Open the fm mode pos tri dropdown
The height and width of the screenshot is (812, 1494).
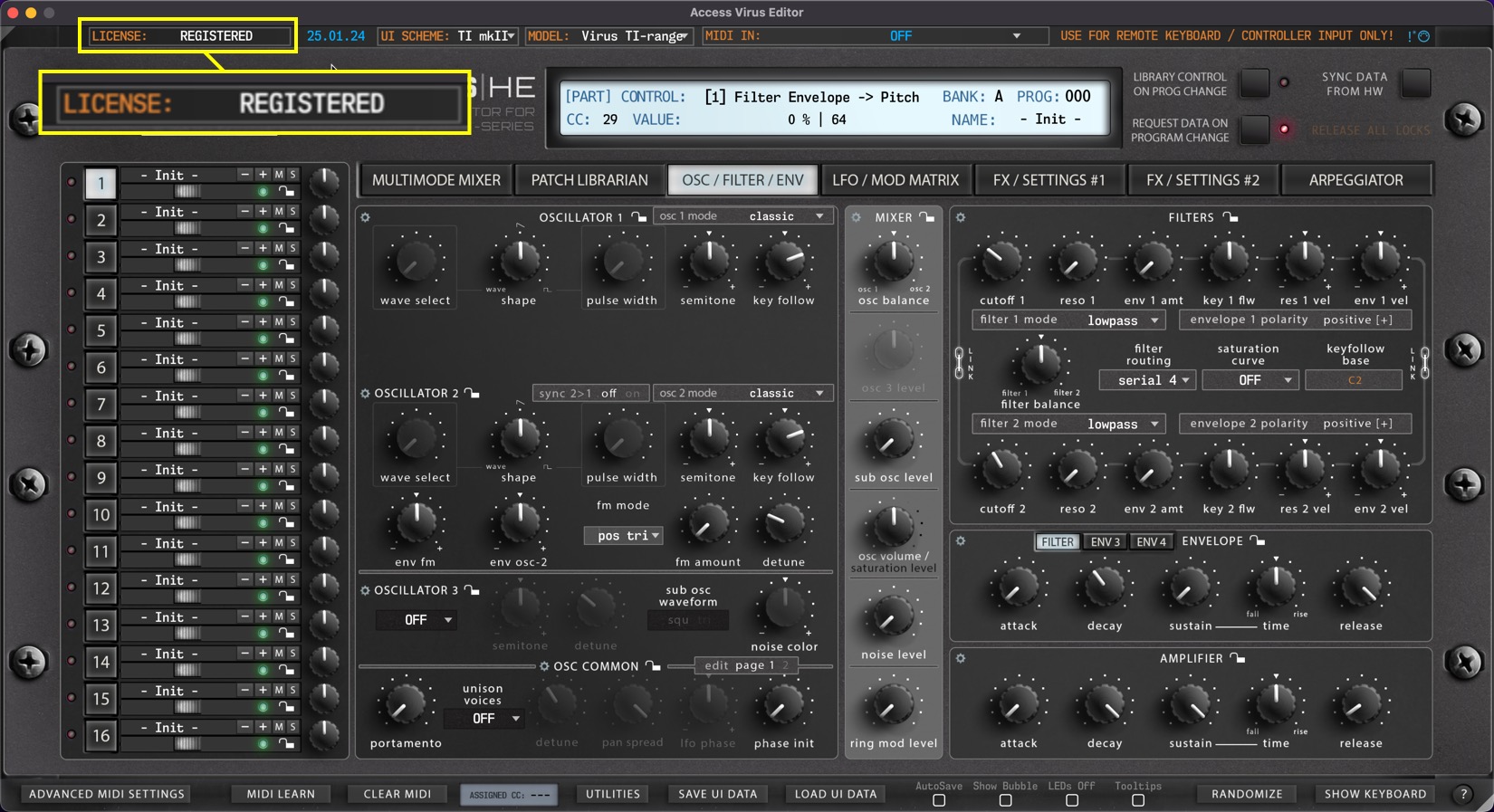tap(623, 536)
